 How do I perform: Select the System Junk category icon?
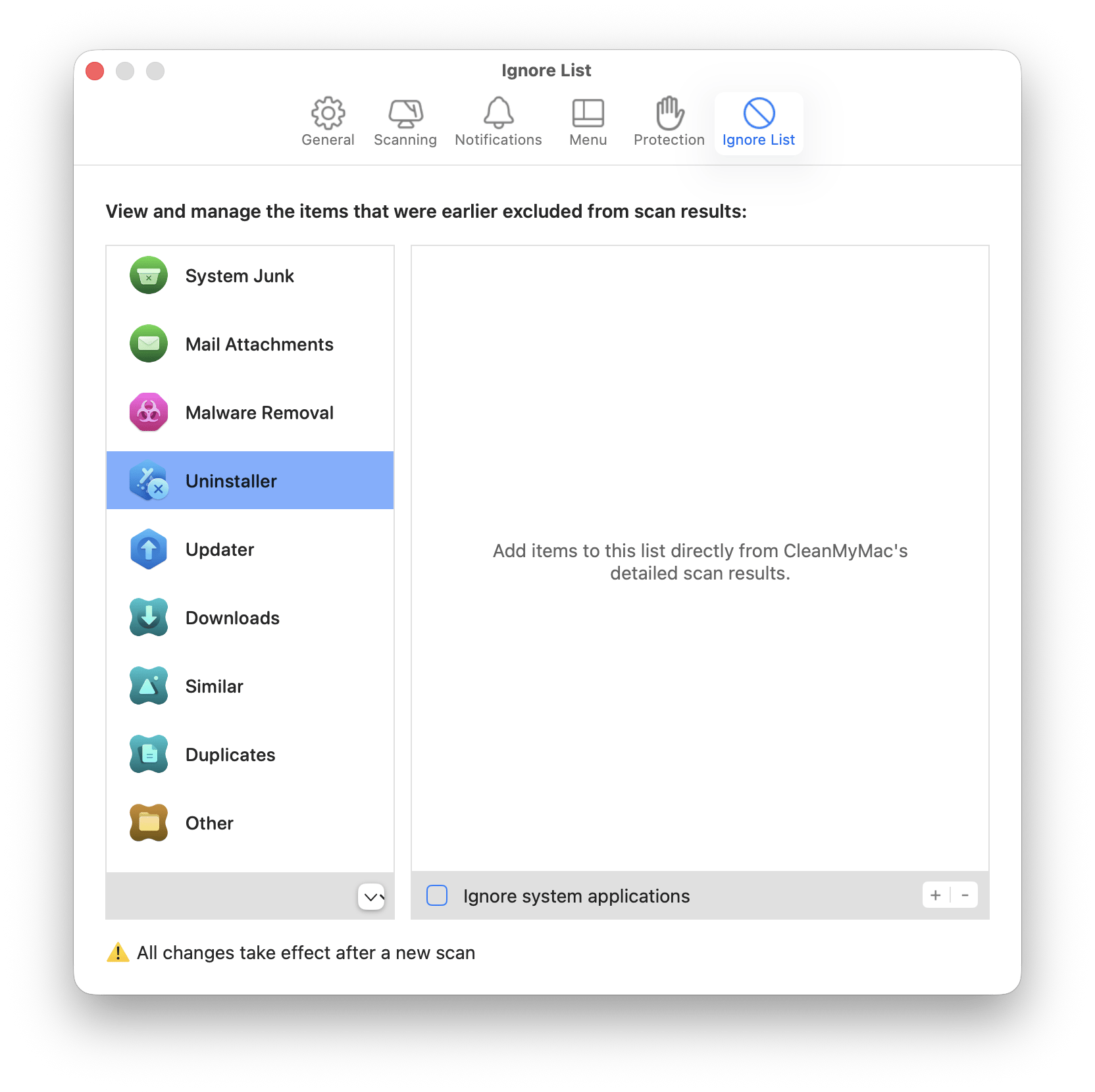click(148, 276)
